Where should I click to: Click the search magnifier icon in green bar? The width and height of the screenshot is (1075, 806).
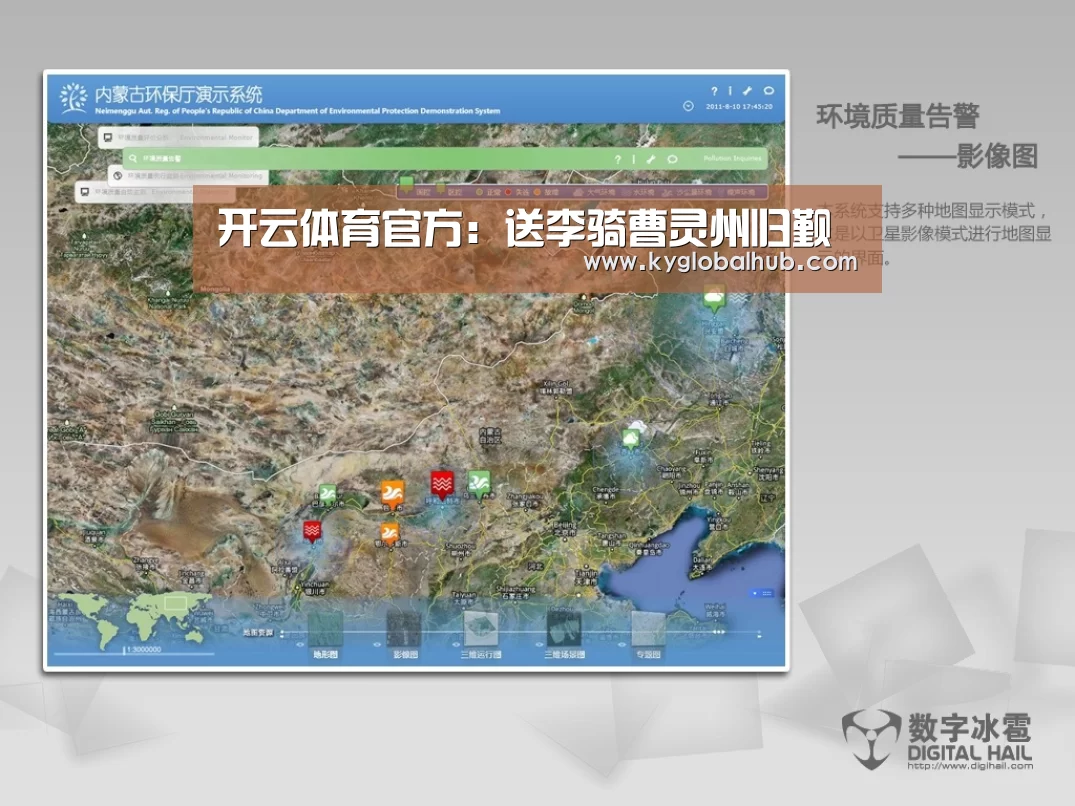click(133, 158)
